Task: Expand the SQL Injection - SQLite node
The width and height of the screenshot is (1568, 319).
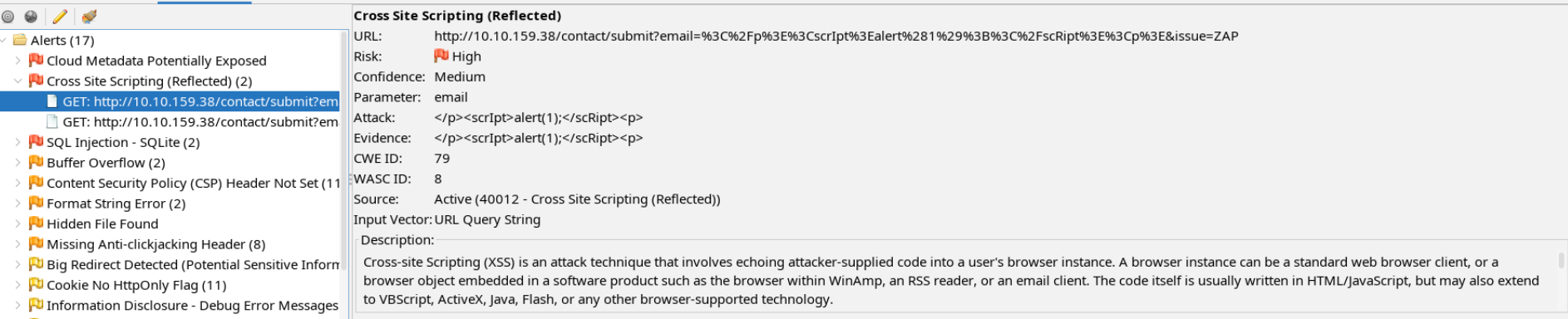Action: [x=18, y=142]
